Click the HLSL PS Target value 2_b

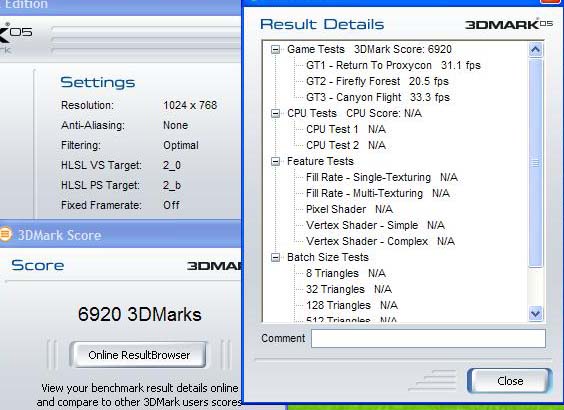pyautogui.click(x=172, y=185)
